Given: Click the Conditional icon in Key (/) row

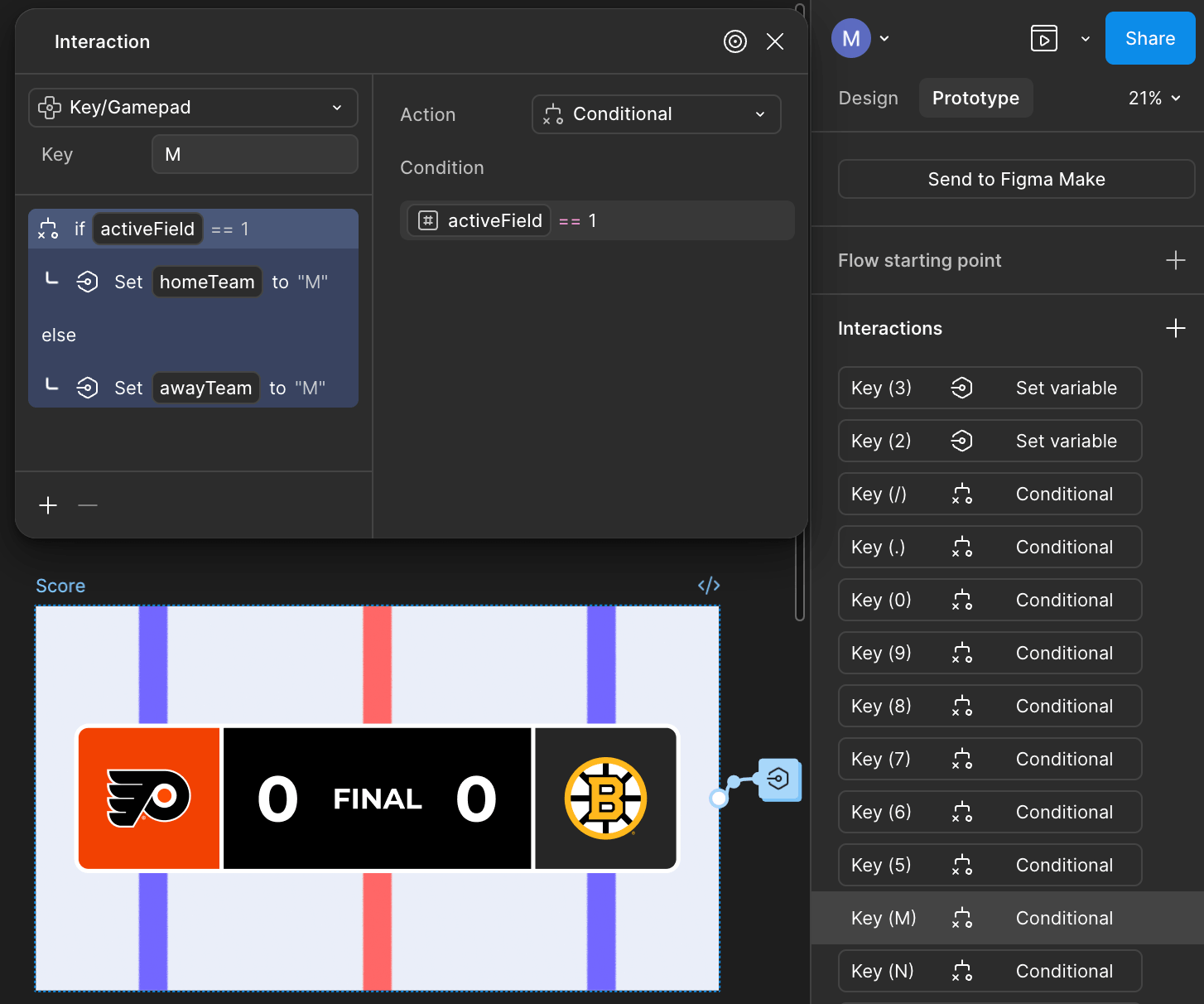Looking at the screenshot, I should pos(961,494).
